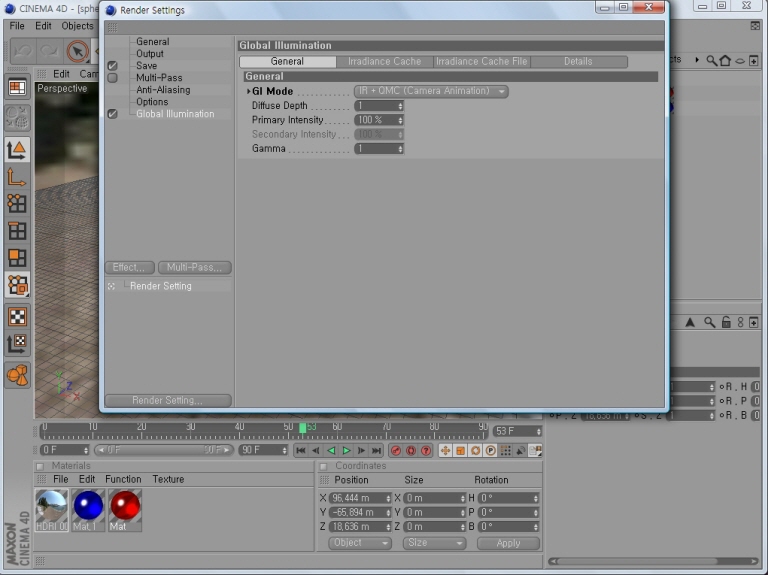Play animation backwards
This screenshot has width=768, height=575.
click(x=331, y=450)
